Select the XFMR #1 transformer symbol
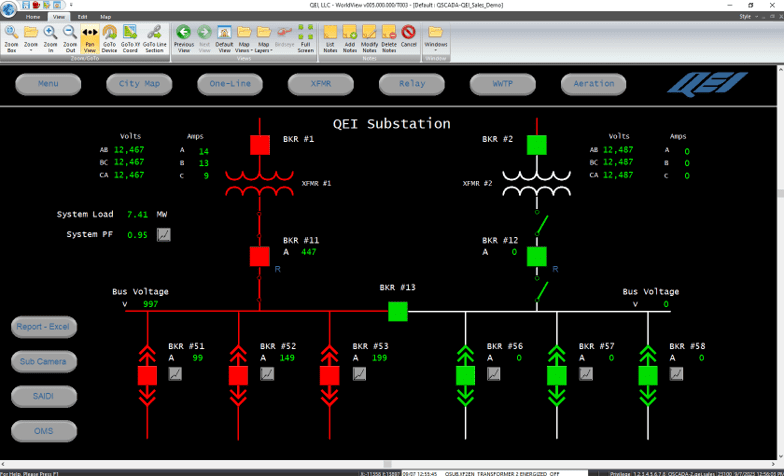The width and height of the screenshot is (784, 476). (260, 184)
